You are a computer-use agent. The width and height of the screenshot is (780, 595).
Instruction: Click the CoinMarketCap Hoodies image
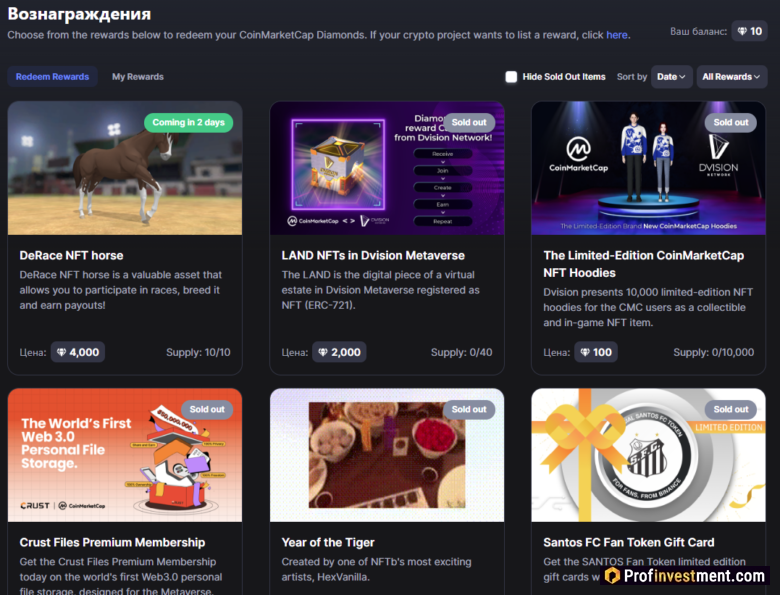click(x=648, y=168)
